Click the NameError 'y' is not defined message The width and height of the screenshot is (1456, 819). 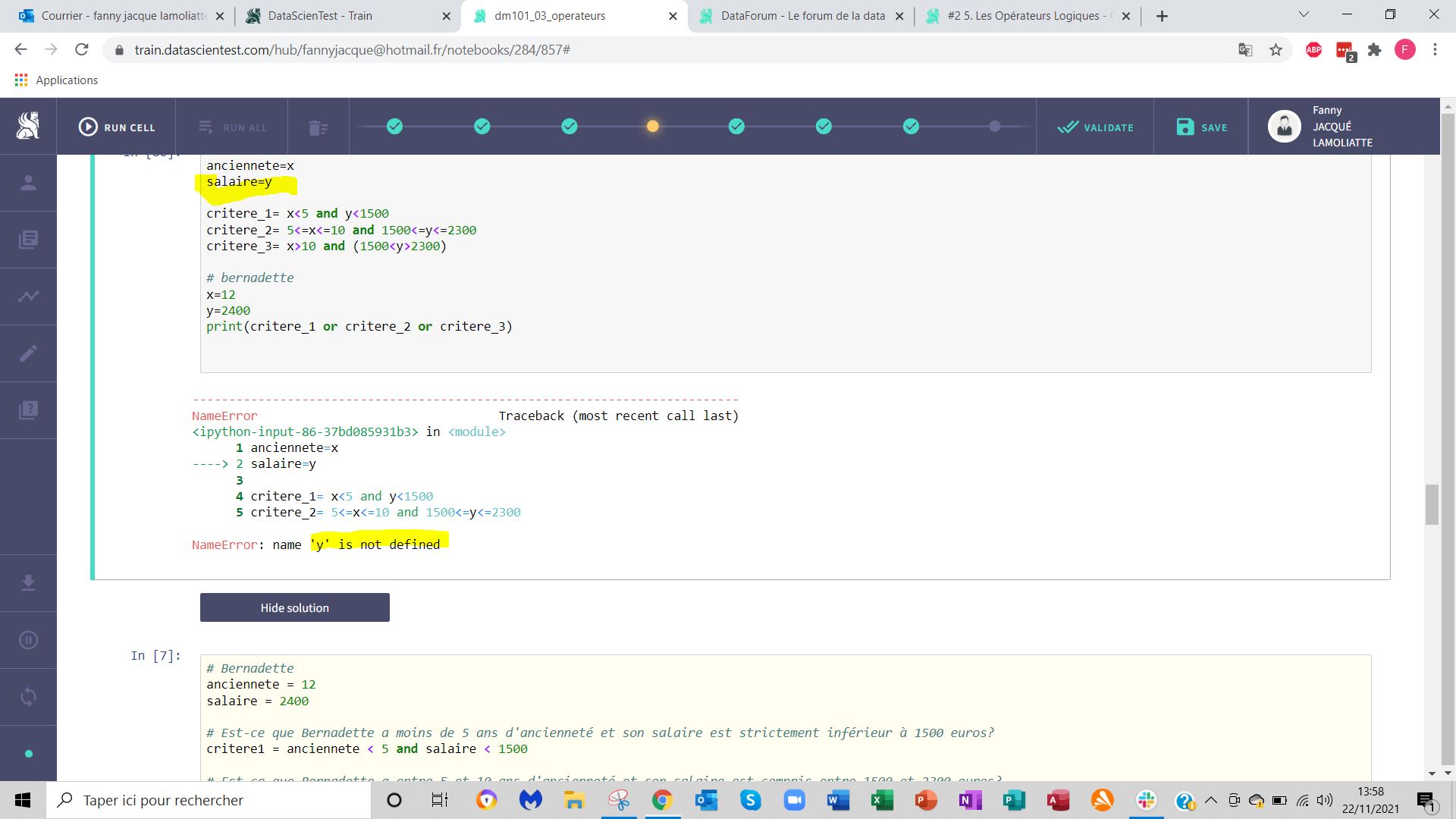tap(316, 544)
